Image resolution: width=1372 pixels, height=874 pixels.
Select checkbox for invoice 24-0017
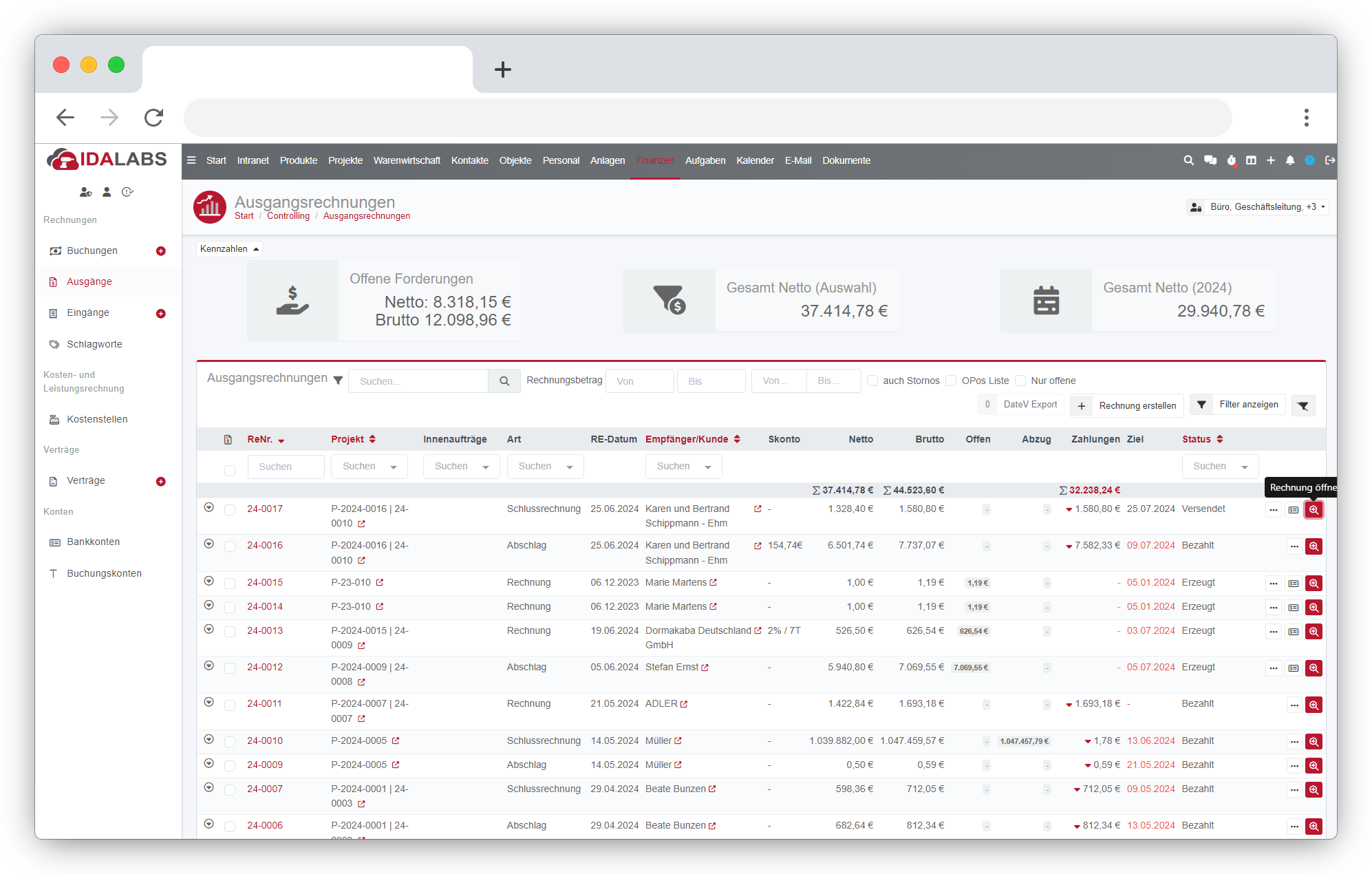pos(230,510)
